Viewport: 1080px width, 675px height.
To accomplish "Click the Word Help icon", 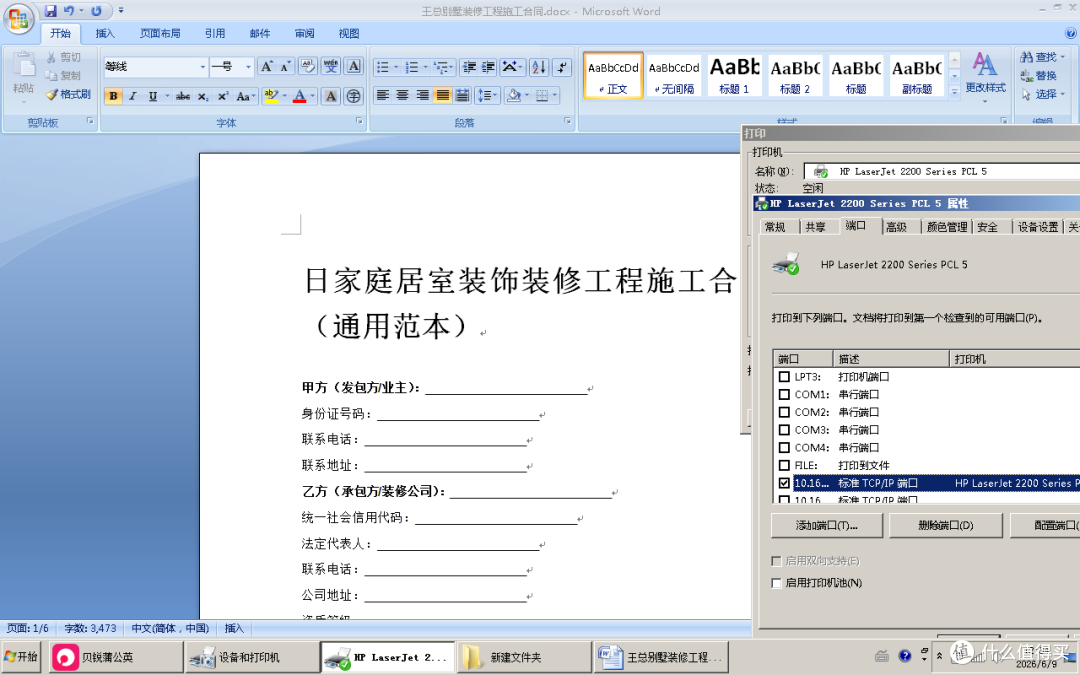I will point(1071,33).
